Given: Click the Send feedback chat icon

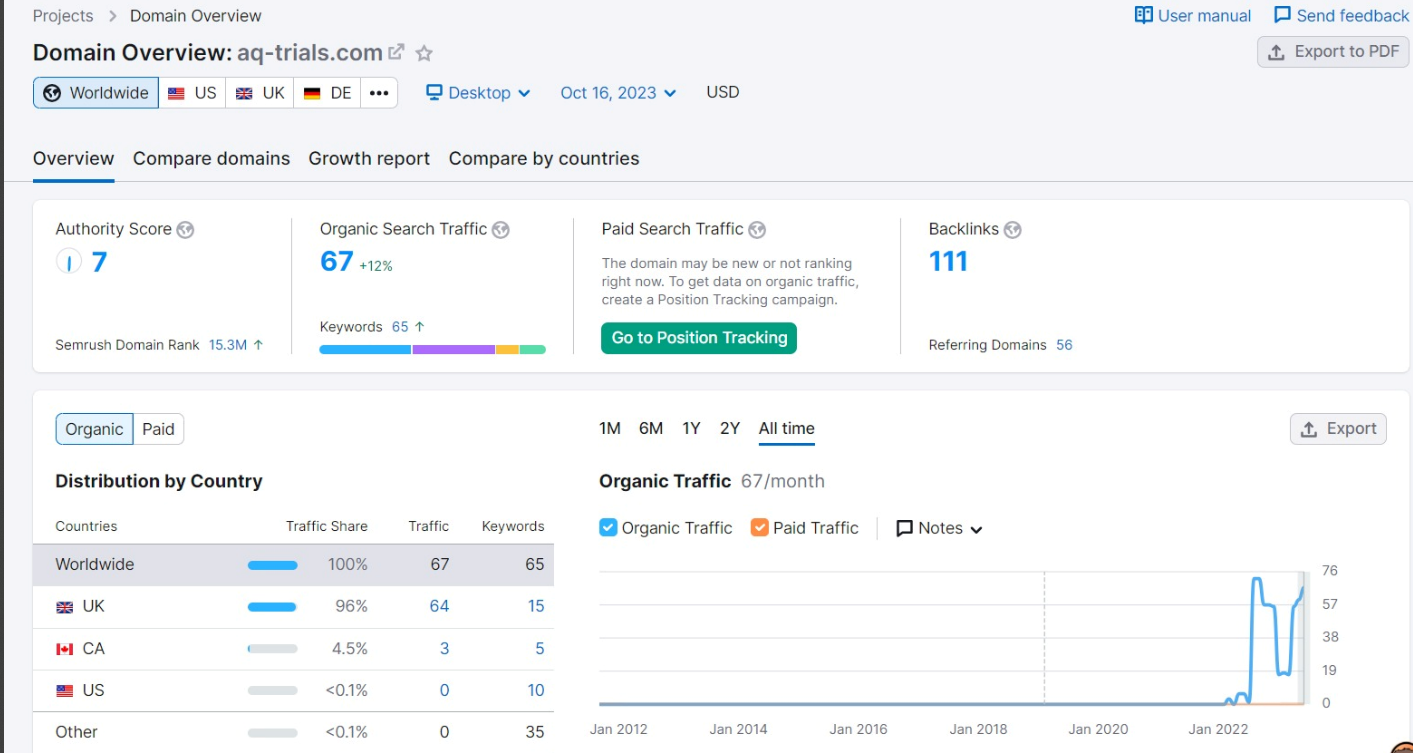Looking at the screenshot, I should [1282, 15].
